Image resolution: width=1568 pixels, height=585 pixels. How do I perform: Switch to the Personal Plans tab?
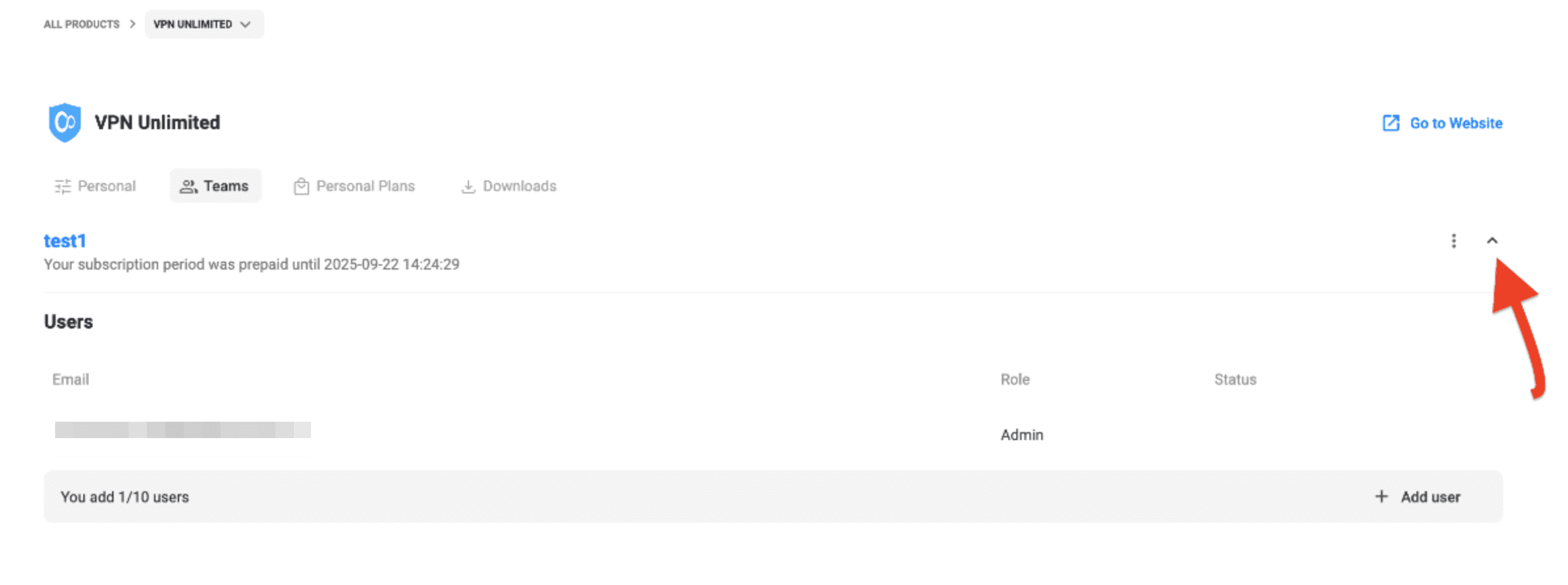365,186
